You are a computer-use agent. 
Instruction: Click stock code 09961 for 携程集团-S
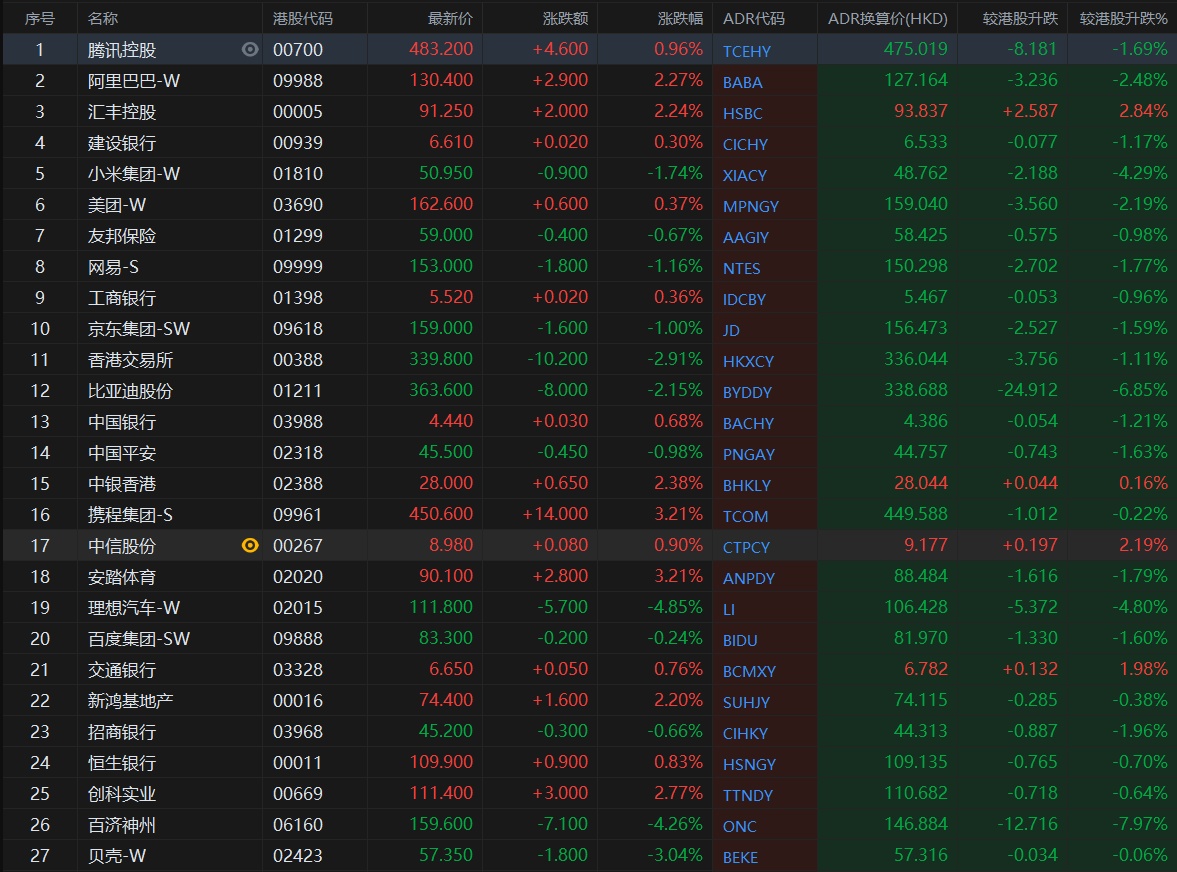coord(298,514)
